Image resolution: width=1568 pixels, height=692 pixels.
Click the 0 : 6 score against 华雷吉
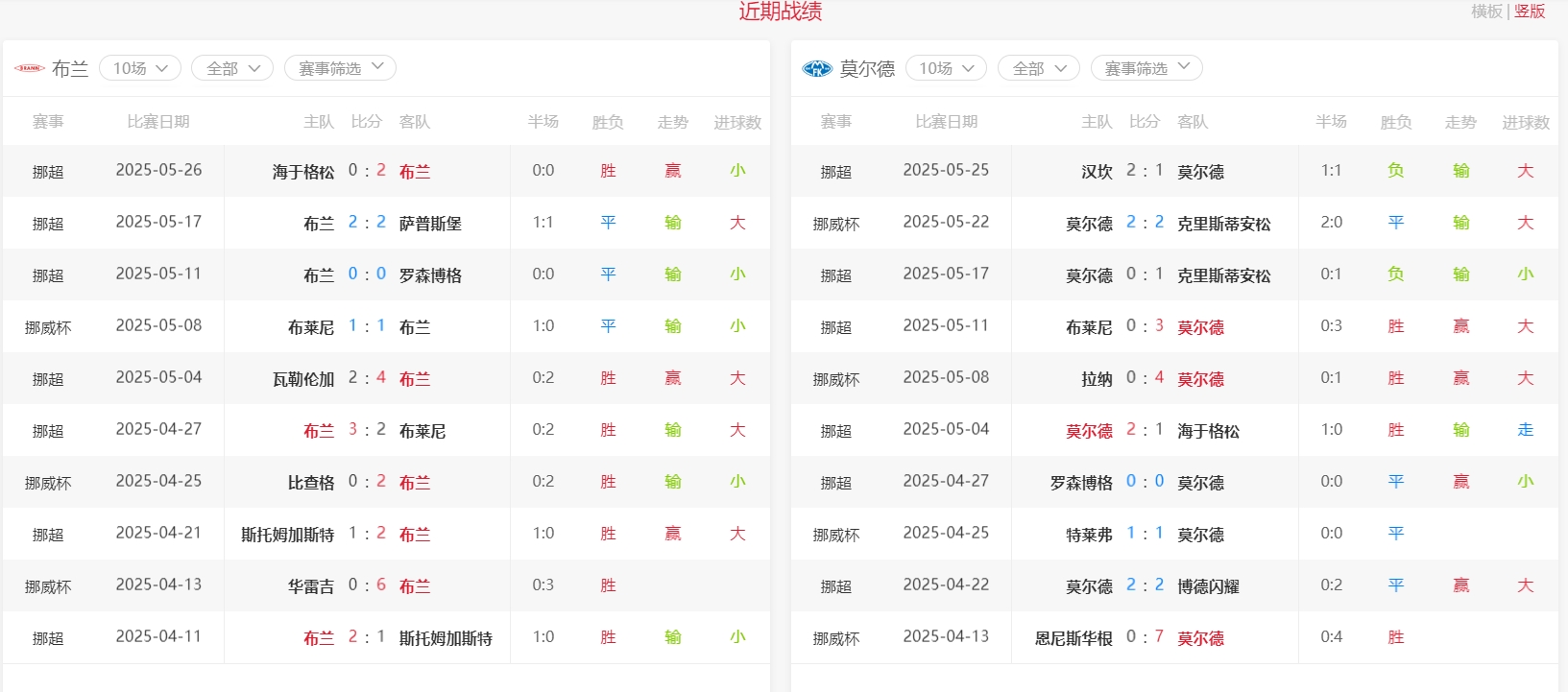[x=367, y=585]
